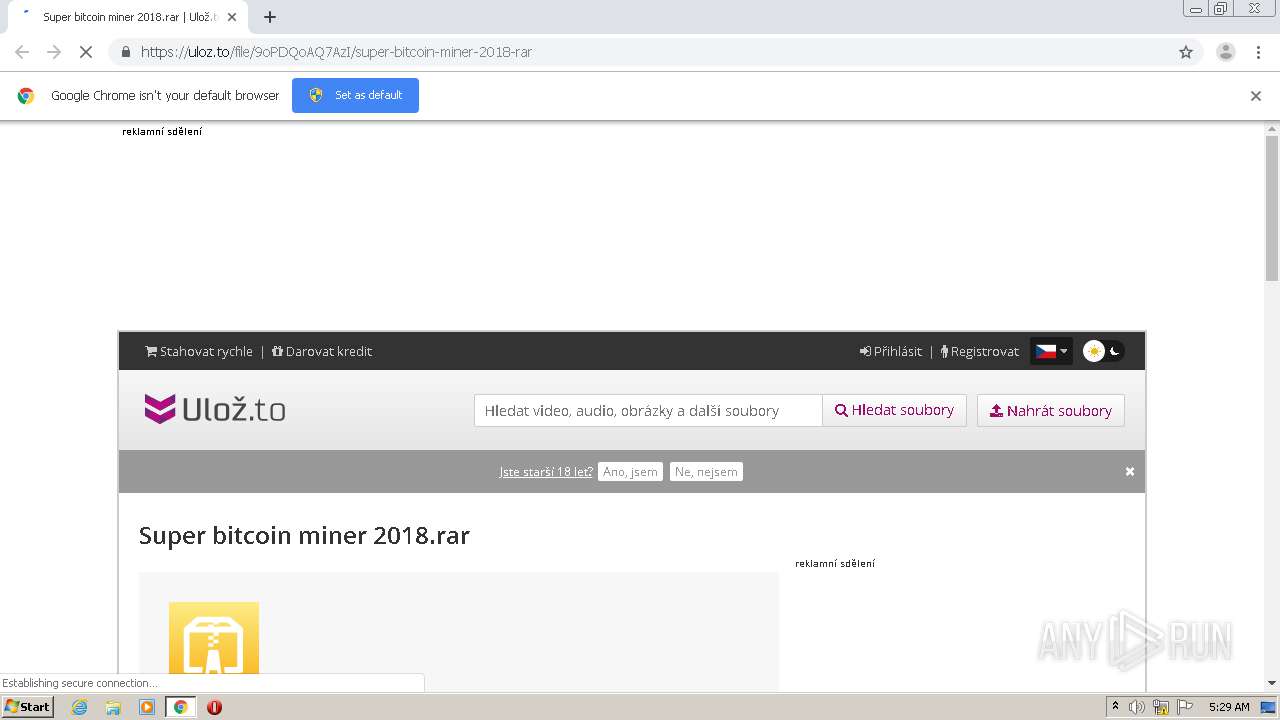Open the red Opera taskbar icon
This screenshot has width=1280, height=720.
[x=214, y=707]
